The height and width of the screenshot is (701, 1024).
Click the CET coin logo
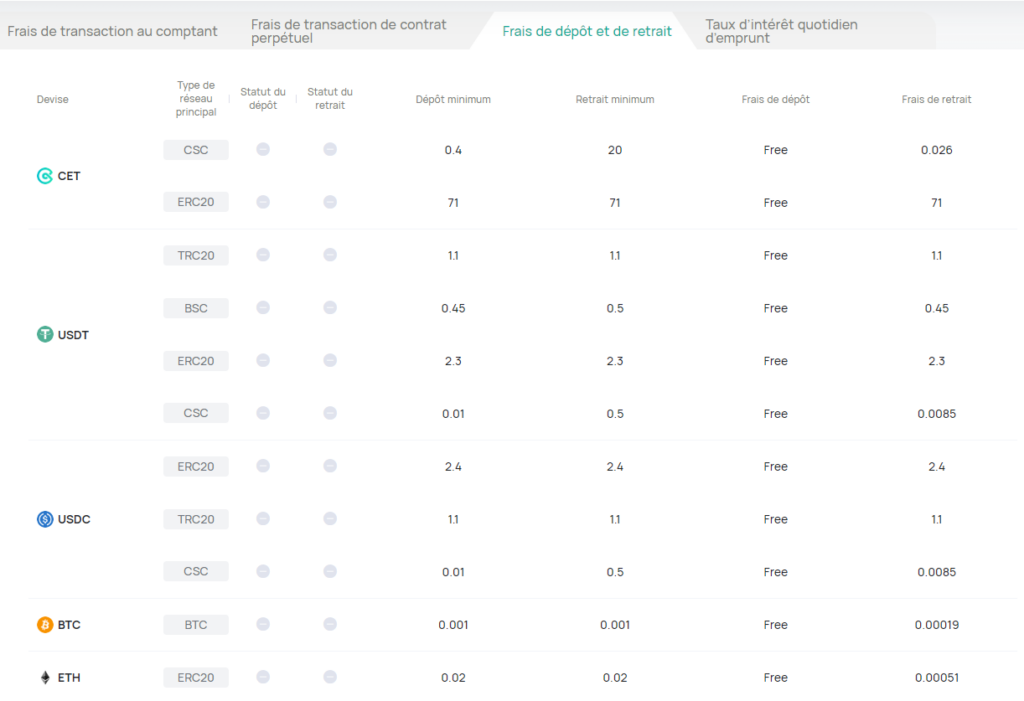coord(46,175)
